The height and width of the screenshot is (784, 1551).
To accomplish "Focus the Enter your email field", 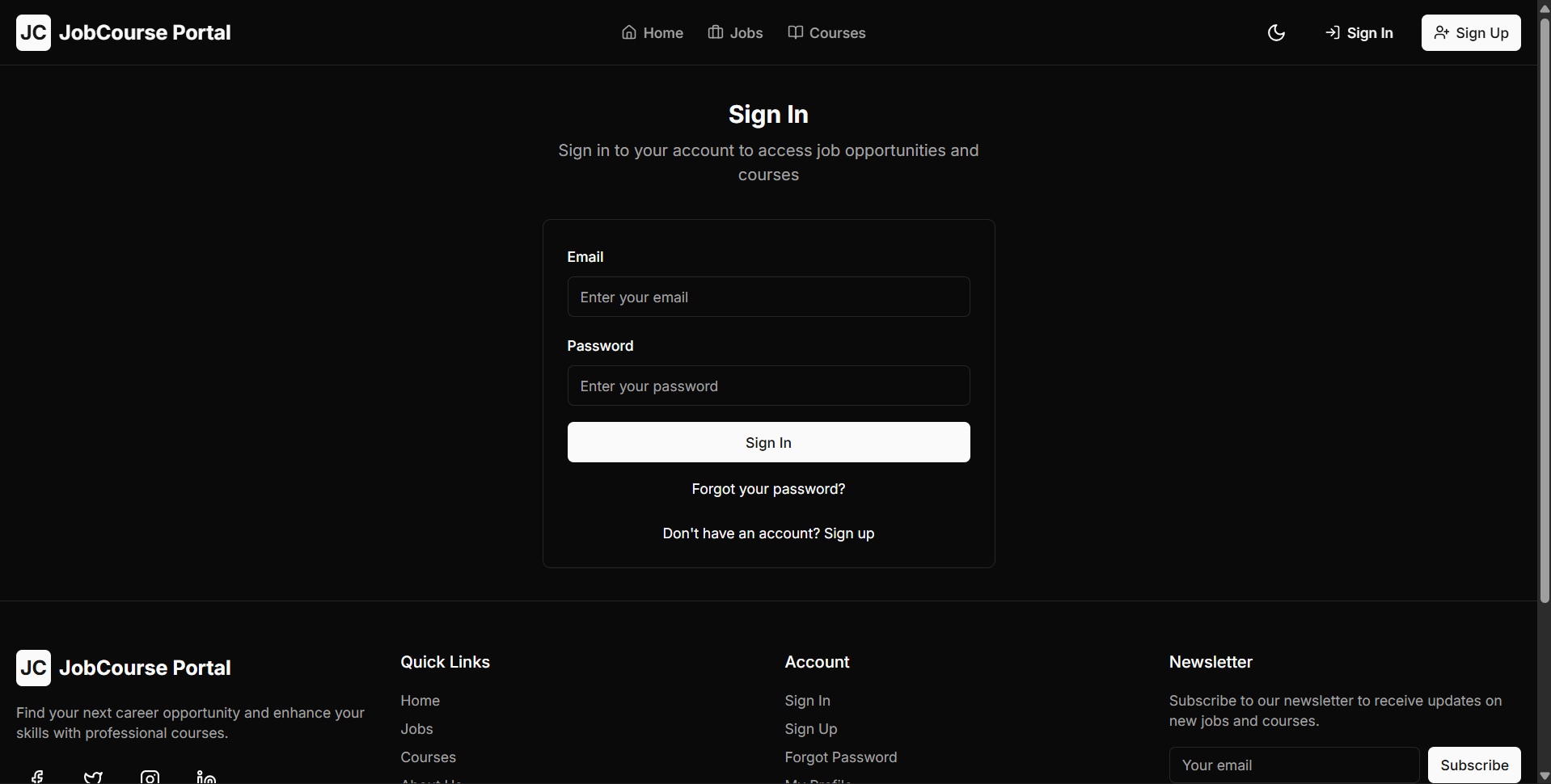I will (767, 297).
